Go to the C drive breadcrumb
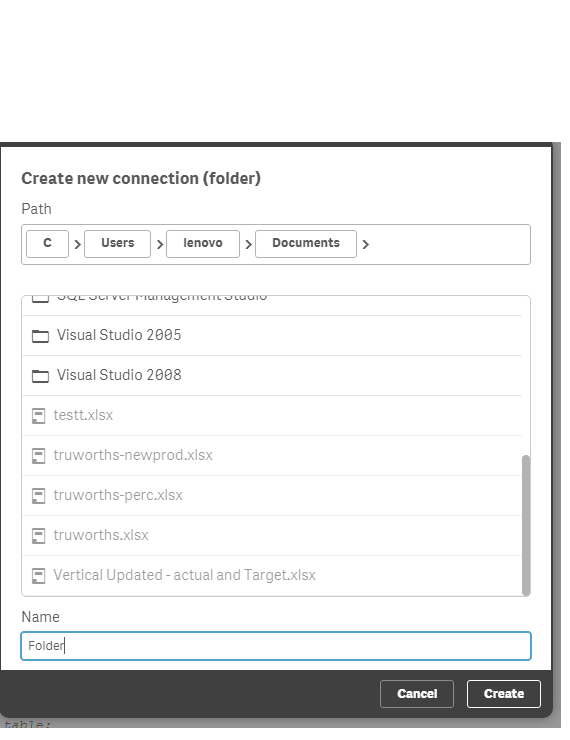The image size is (570, 740). [x=47, y=244]
